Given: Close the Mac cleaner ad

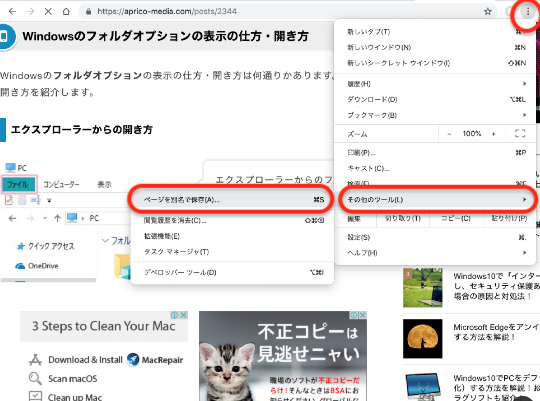Looking at the screenshot, I should click(x=184, y=315).
